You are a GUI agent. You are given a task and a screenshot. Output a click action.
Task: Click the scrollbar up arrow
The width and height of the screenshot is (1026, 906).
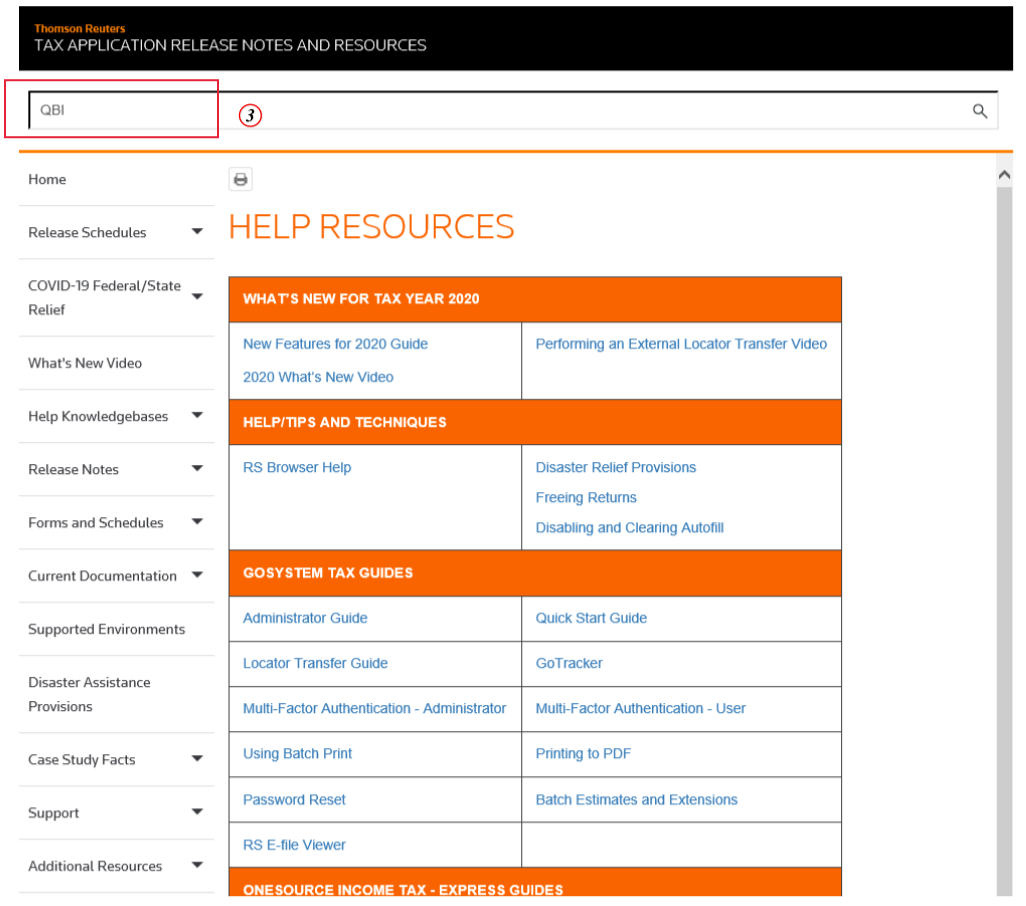tap(1004, 175)
